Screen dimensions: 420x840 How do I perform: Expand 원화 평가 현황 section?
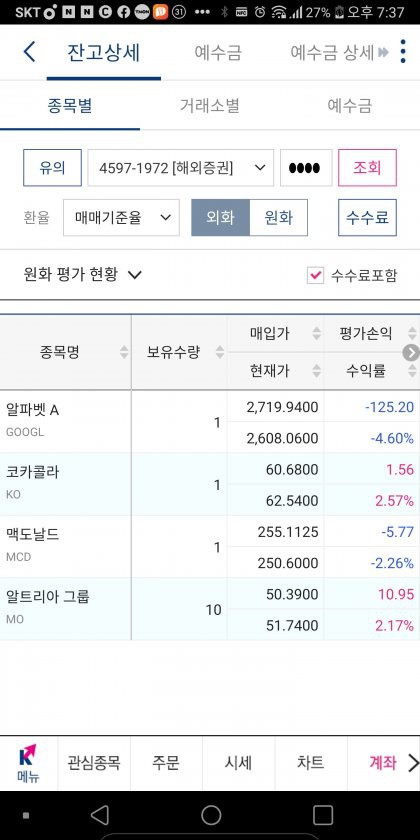82,275
